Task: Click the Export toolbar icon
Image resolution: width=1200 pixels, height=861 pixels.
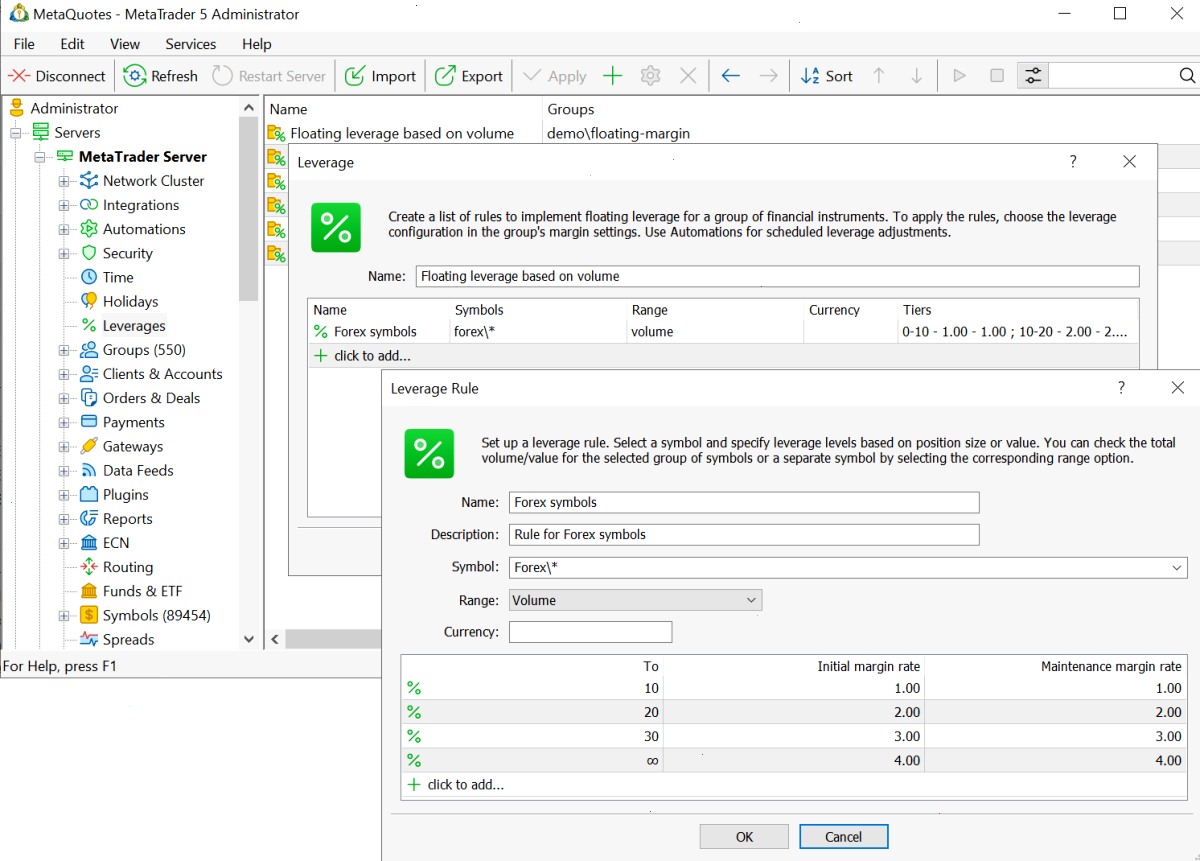Action: coord(445,76)
